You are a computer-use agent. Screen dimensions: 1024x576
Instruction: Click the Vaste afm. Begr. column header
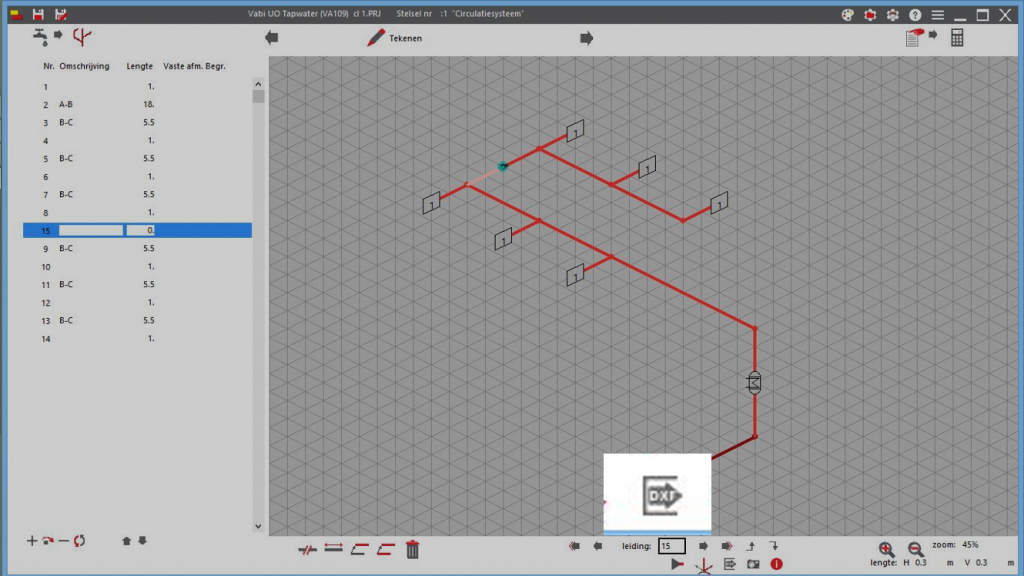point(194,66)
